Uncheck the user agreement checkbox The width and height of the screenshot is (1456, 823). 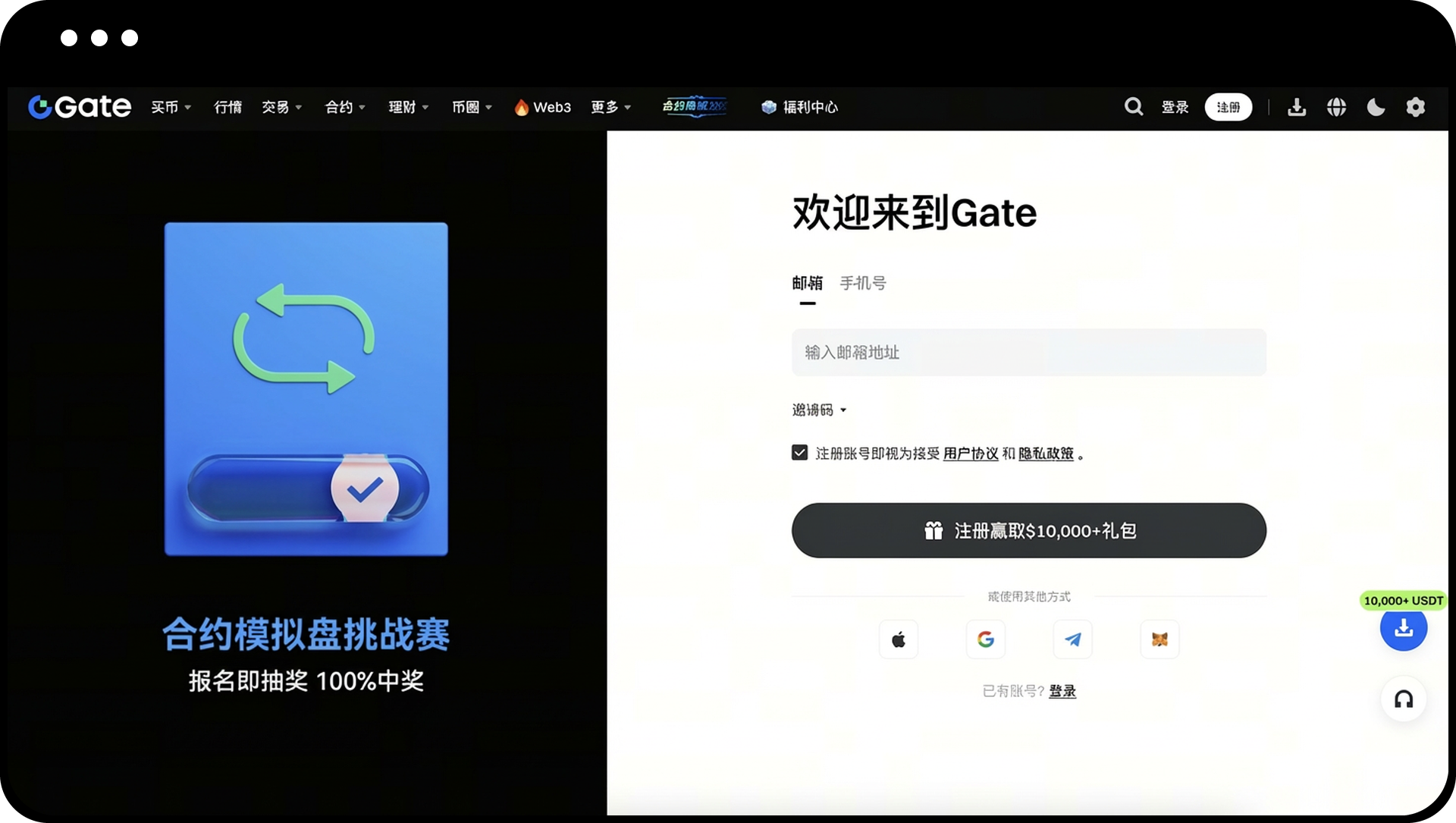coord(799,453)
